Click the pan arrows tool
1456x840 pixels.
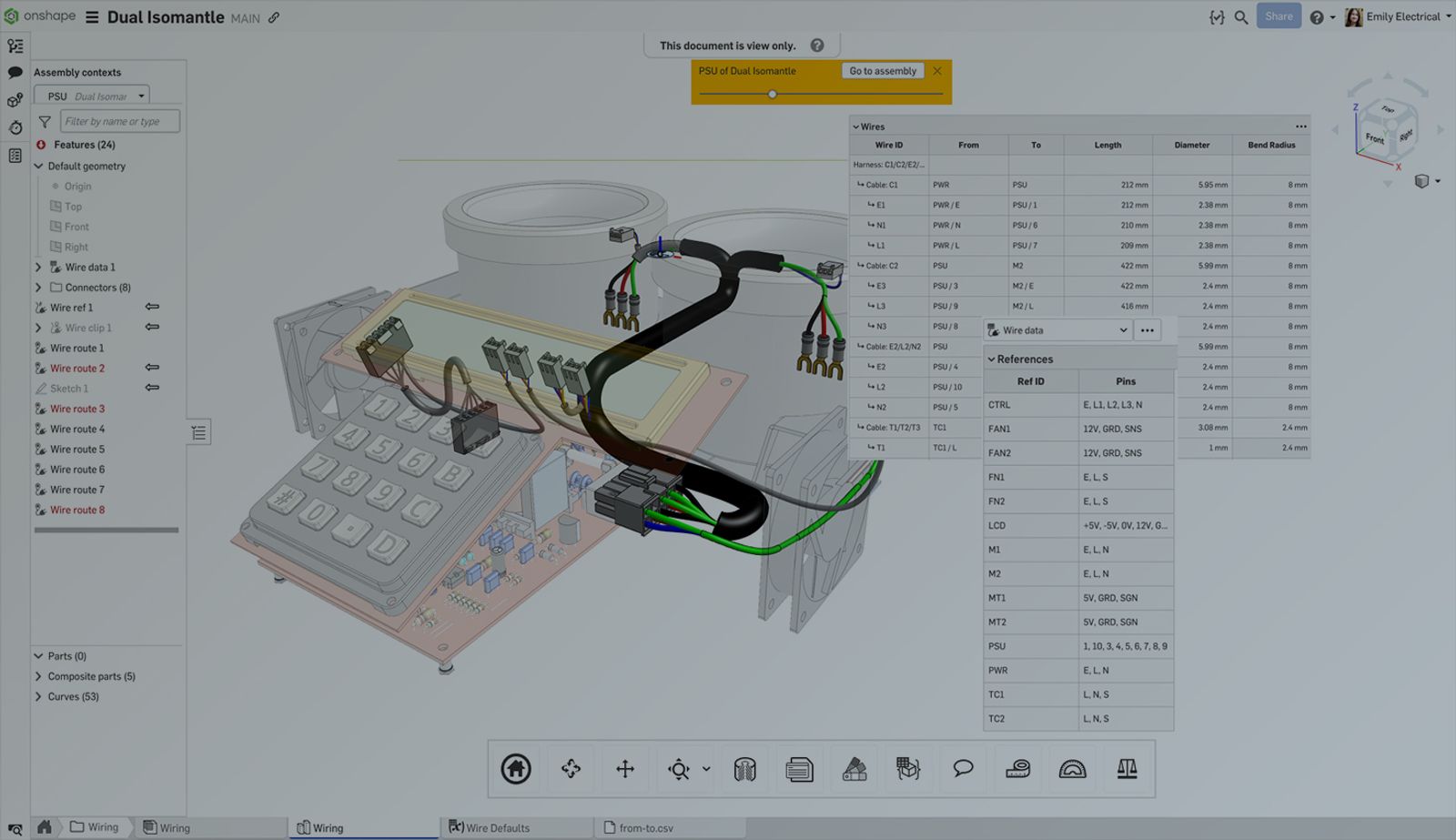625,769
